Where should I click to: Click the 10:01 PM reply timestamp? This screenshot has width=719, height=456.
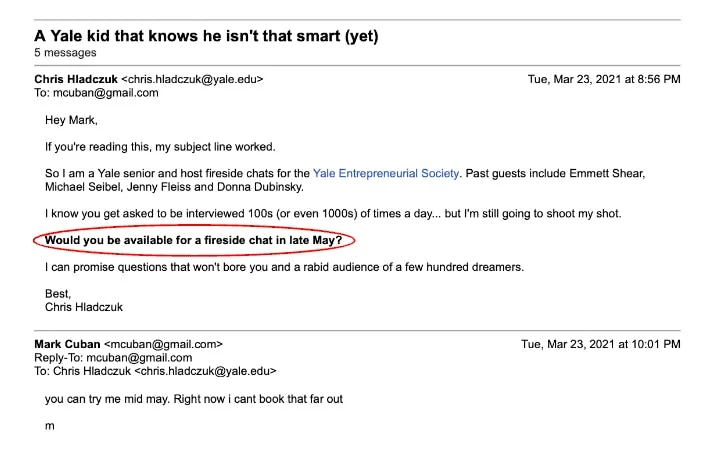coord(600,344)
